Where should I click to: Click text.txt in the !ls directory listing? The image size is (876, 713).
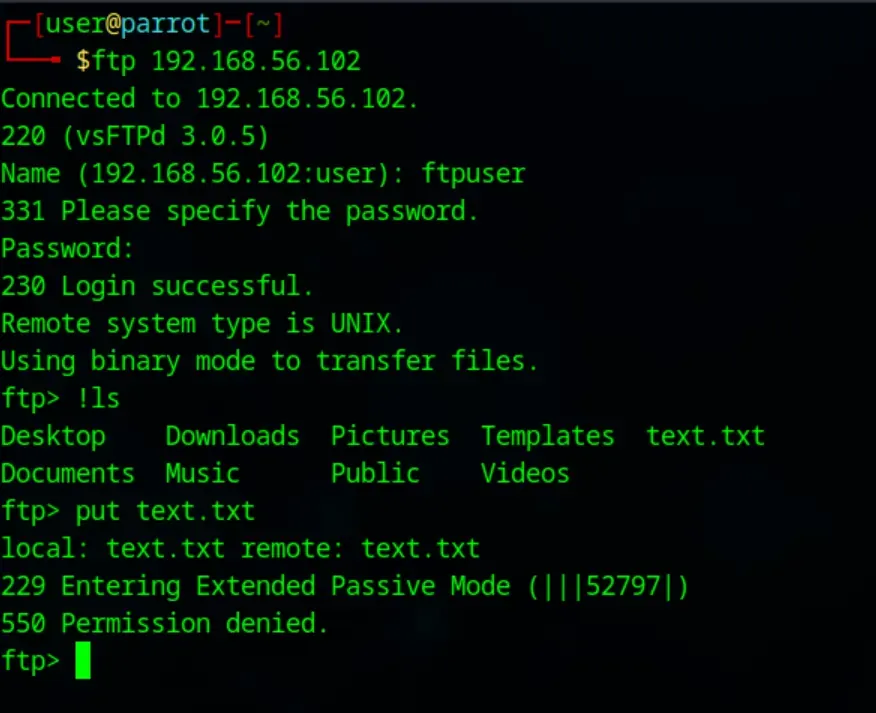705,436
